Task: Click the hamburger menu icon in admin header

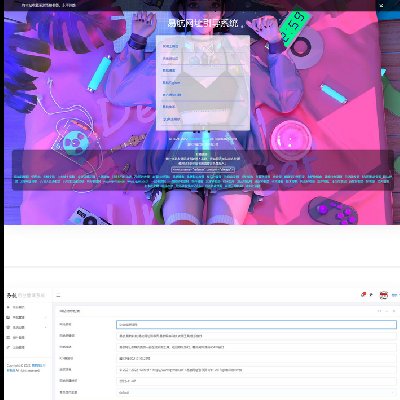Action: click(x=58, y=295)
